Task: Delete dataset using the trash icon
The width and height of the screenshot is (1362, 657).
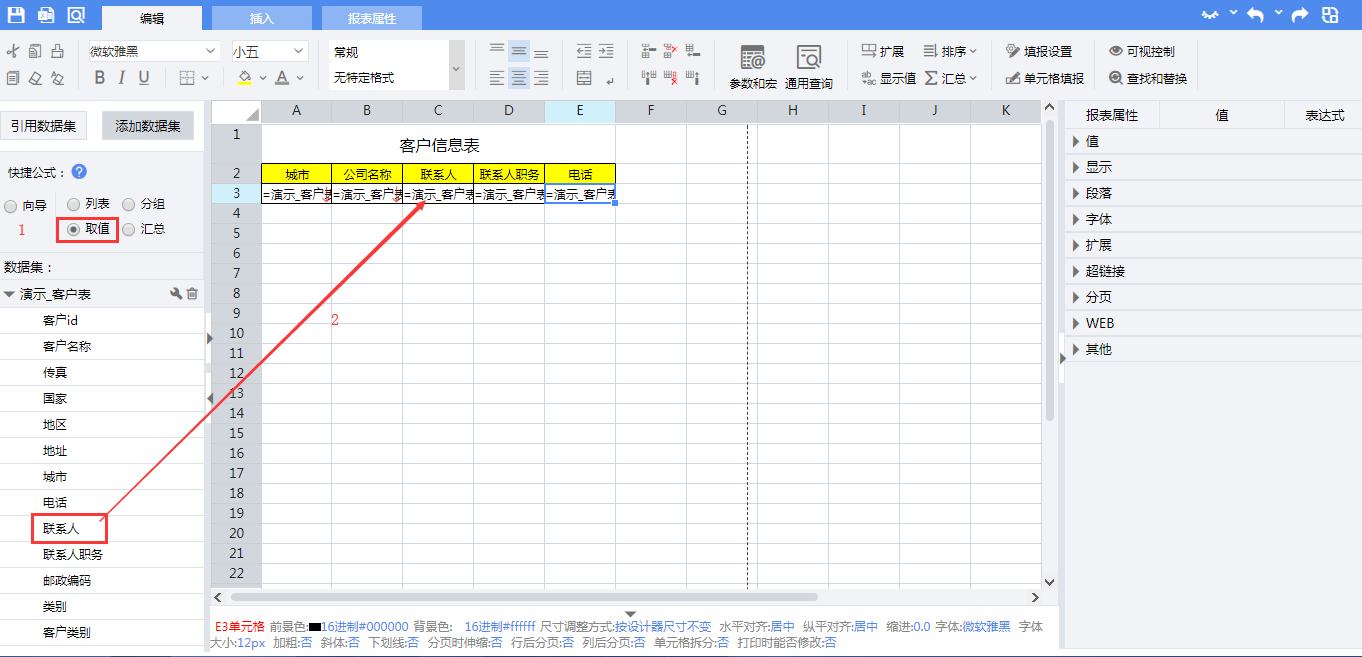Action: (x=192, y=294)
